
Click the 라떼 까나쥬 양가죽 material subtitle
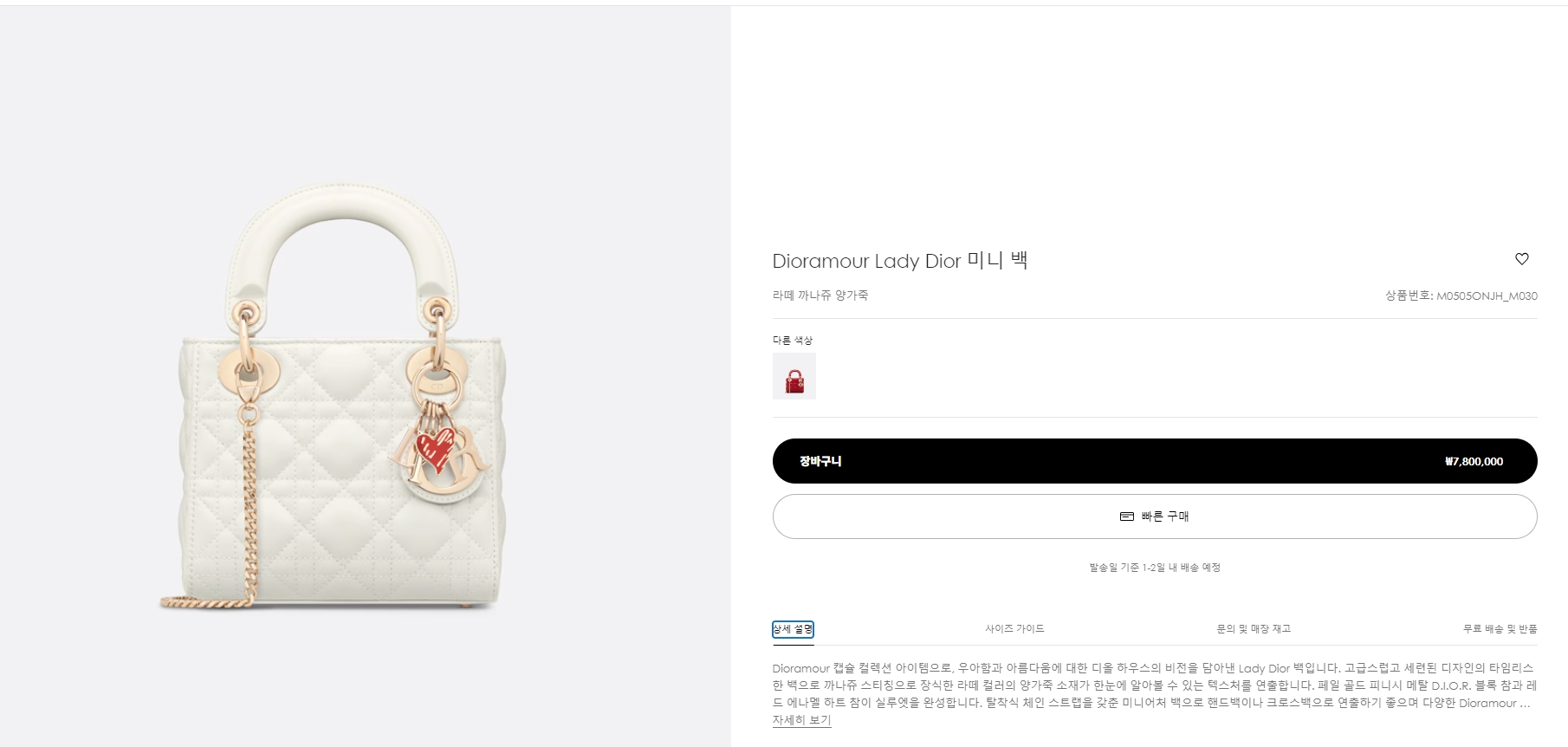click(820, 296)
